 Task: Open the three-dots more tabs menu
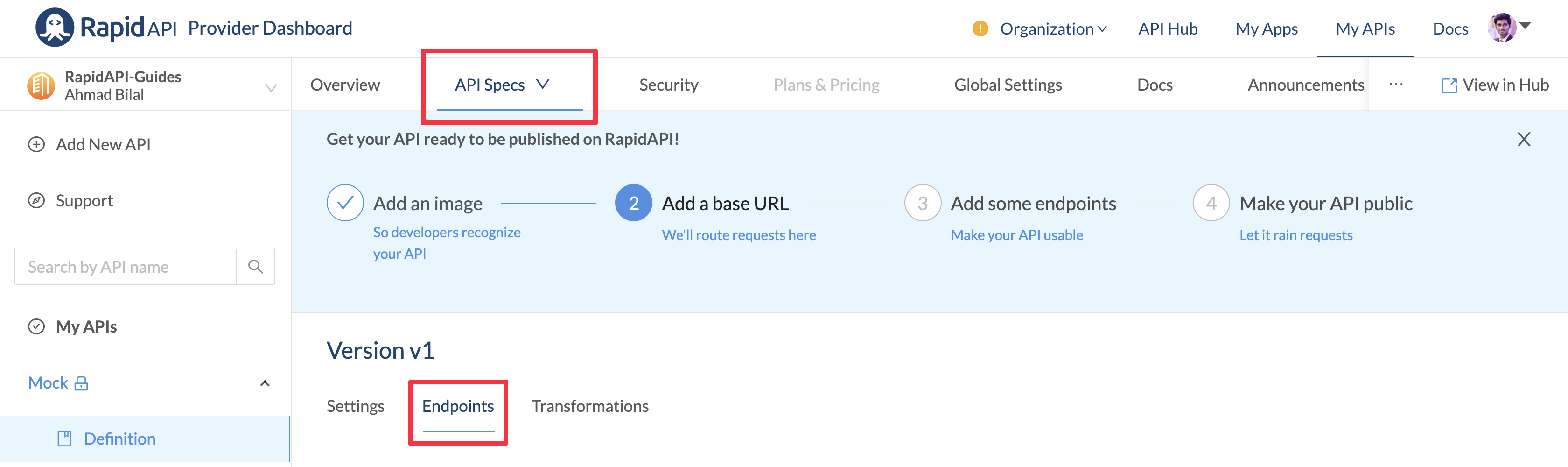click(1396, 85)
